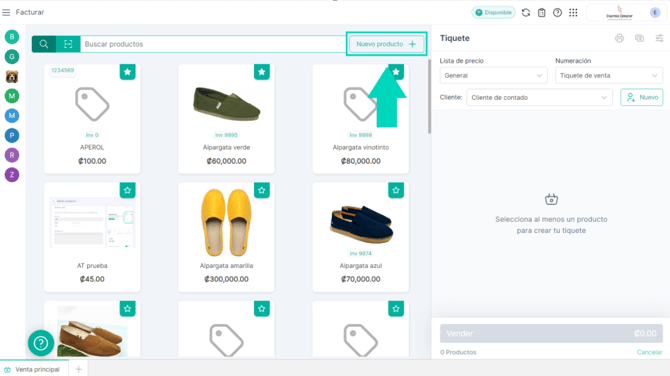Image resolution: width=670 pixels, height=376 pixels.
Task: Open the help question mark in header
Action: click(x=557, y=13)
